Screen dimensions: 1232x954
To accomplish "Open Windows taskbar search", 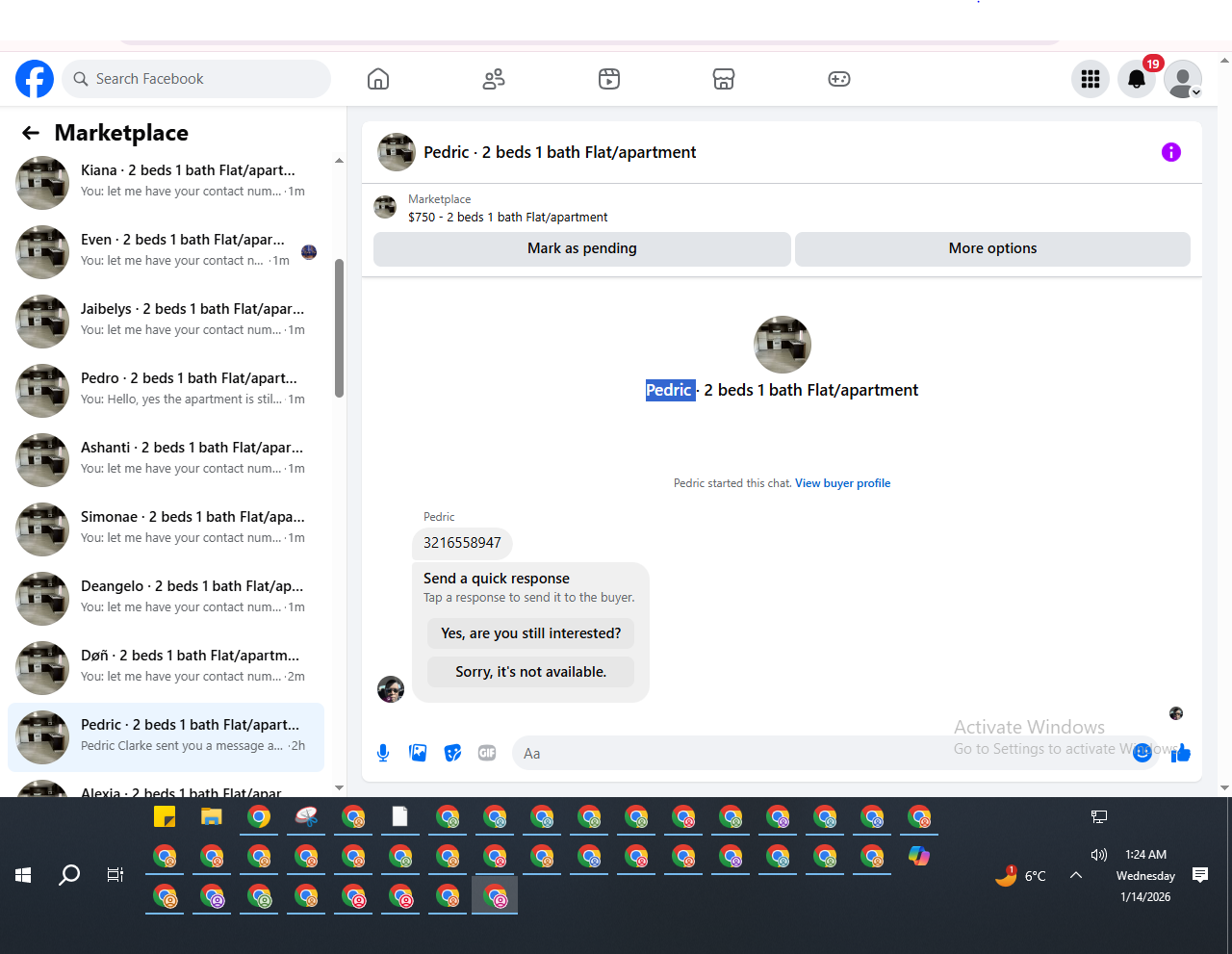I will point(69,875).
